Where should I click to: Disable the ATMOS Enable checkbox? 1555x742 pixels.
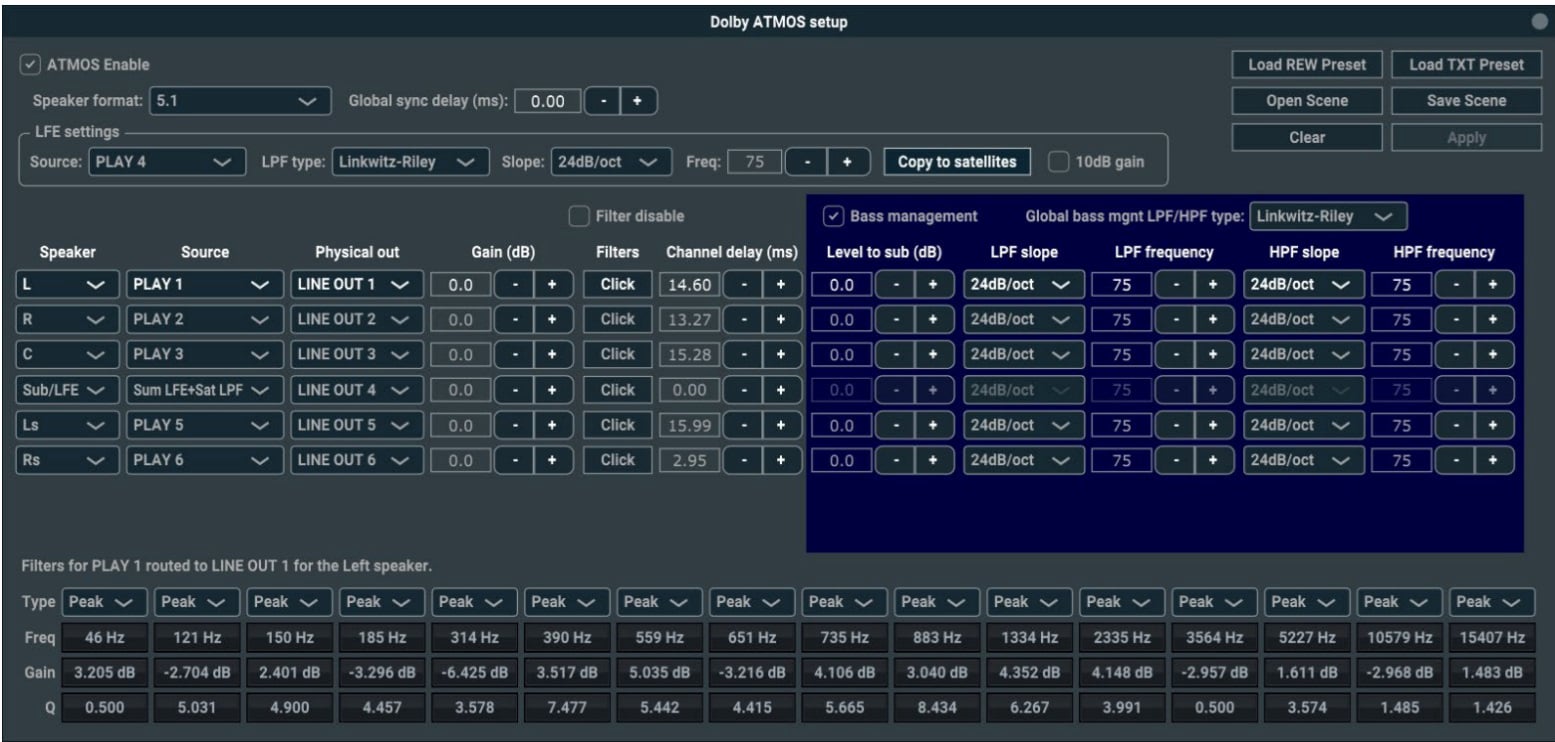click(x=31, y=65)
